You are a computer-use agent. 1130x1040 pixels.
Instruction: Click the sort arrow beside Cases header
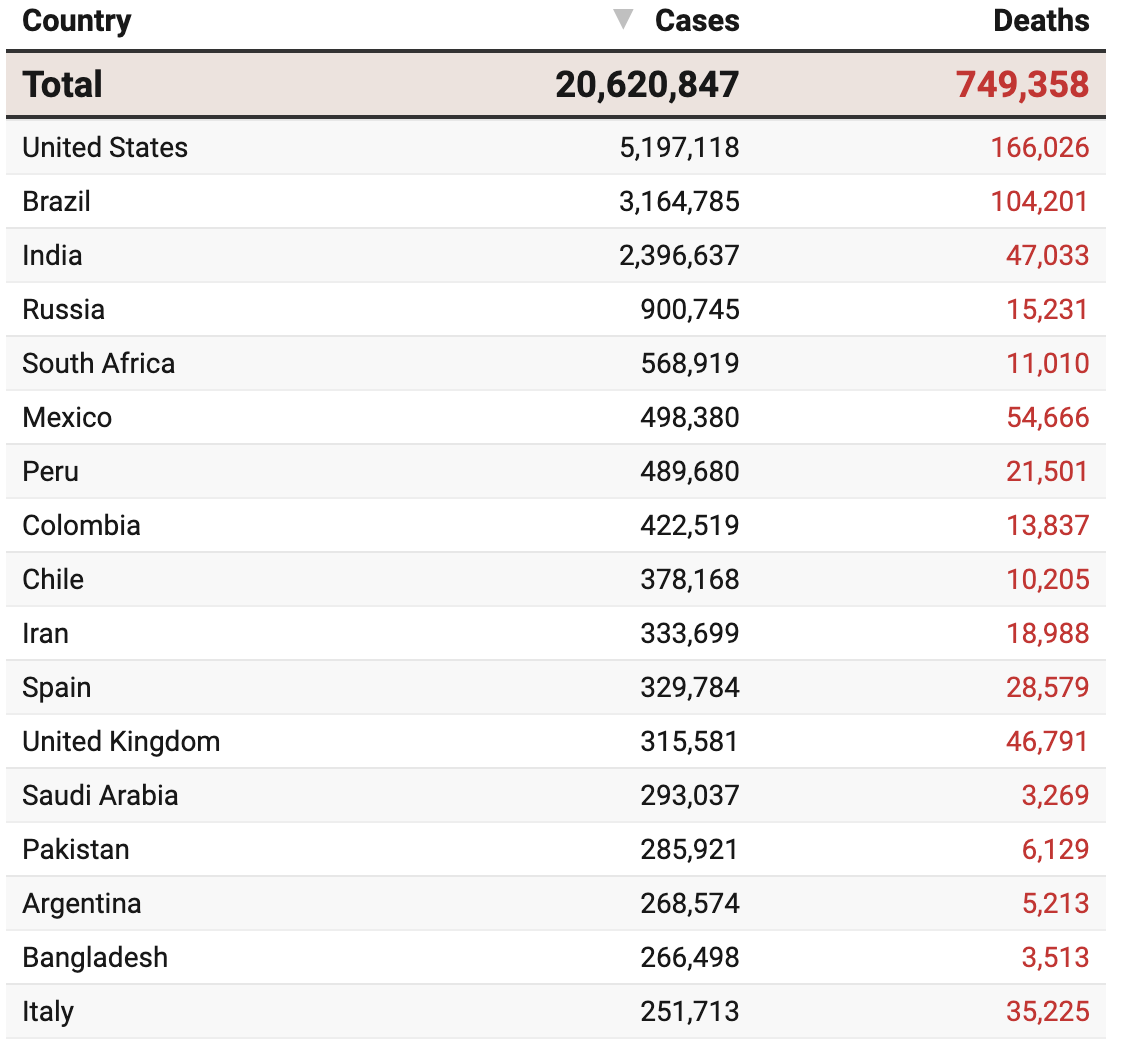coord(623,19)
